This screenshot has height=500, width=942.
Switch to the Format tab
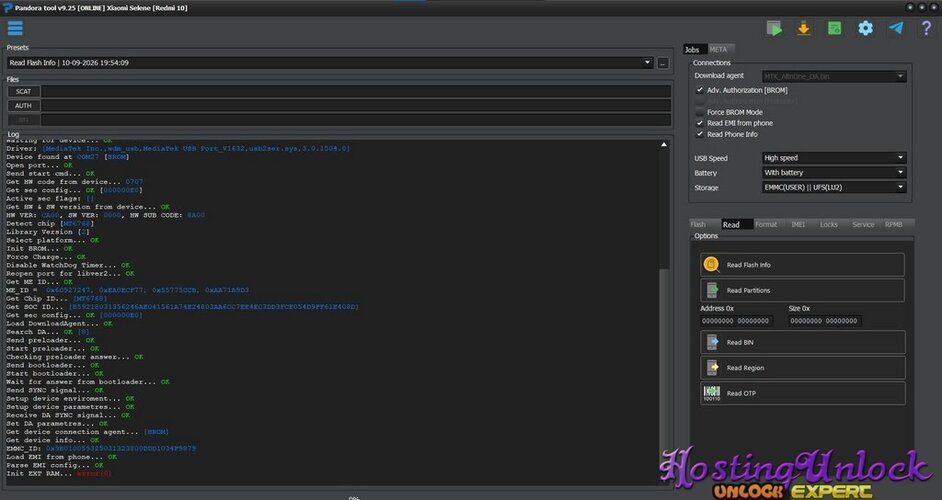pos(766,224)
